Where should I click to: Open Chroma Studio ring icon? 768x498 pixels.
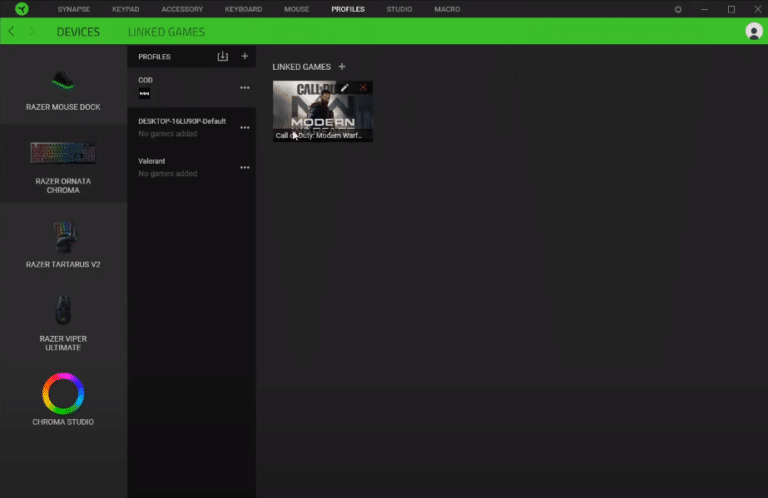click(63, 394)
